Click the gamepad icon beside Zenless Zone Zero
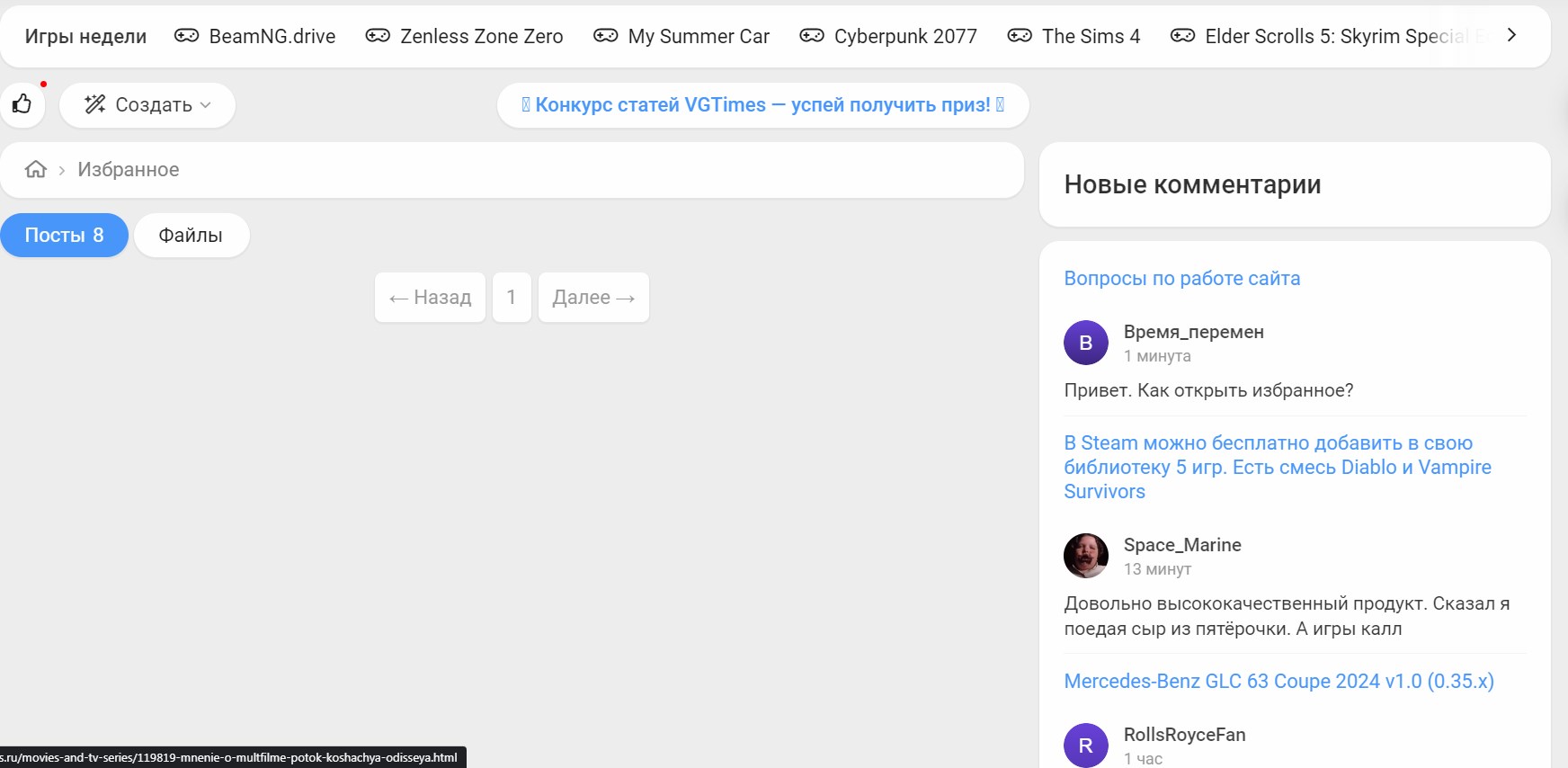The image size is (1568, 768). tap(378, 36)
